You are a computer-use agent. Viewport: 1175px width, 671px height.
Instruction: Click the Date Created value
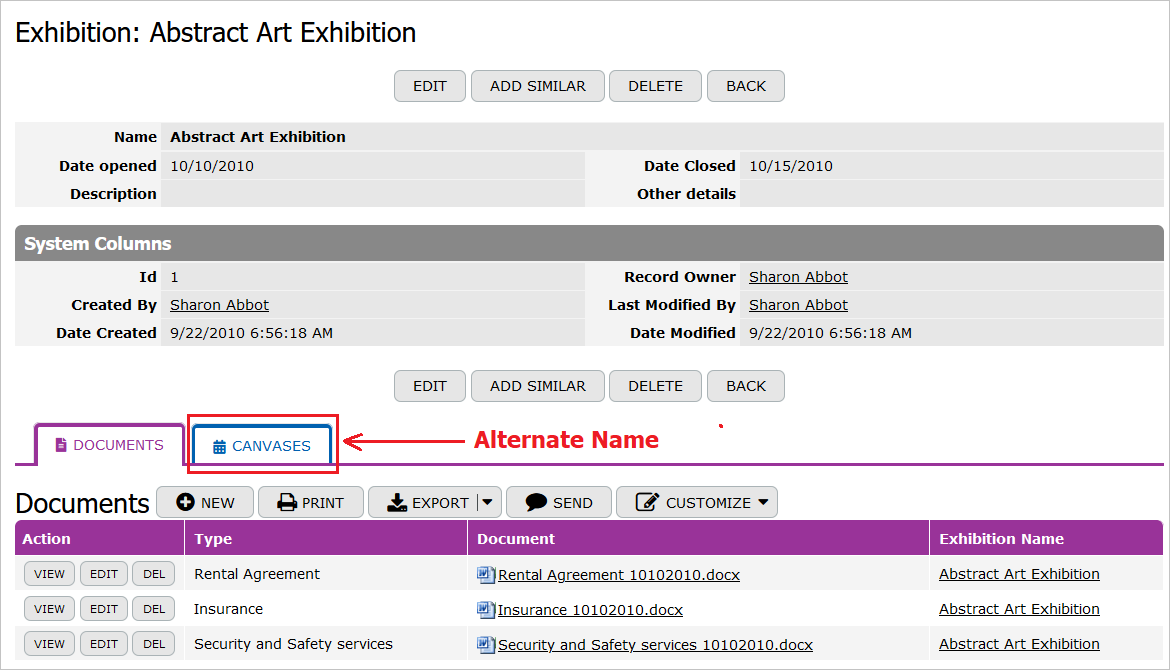click(x=252, y=333)
